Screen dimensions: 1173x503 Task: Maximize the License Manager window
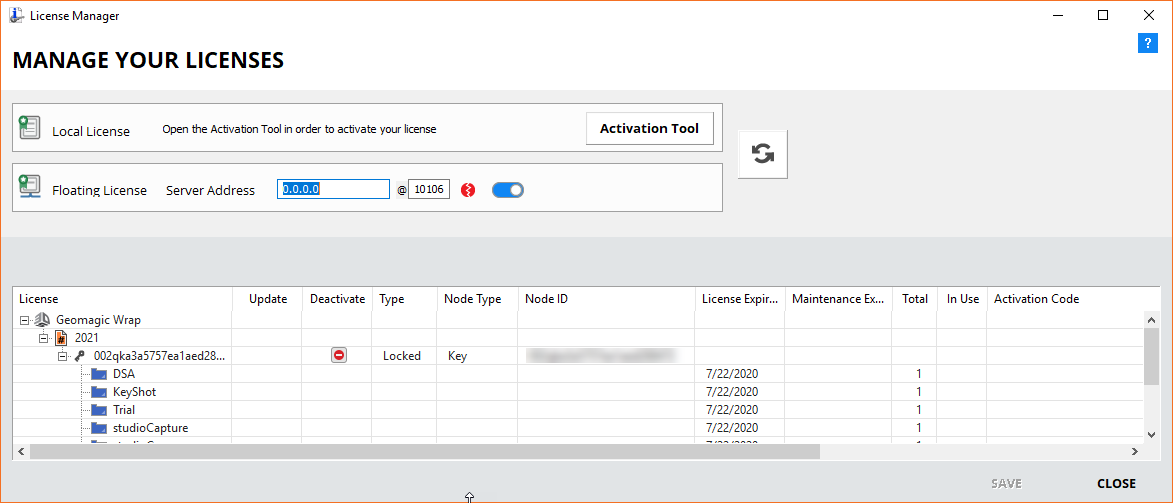coord(1103,15)
